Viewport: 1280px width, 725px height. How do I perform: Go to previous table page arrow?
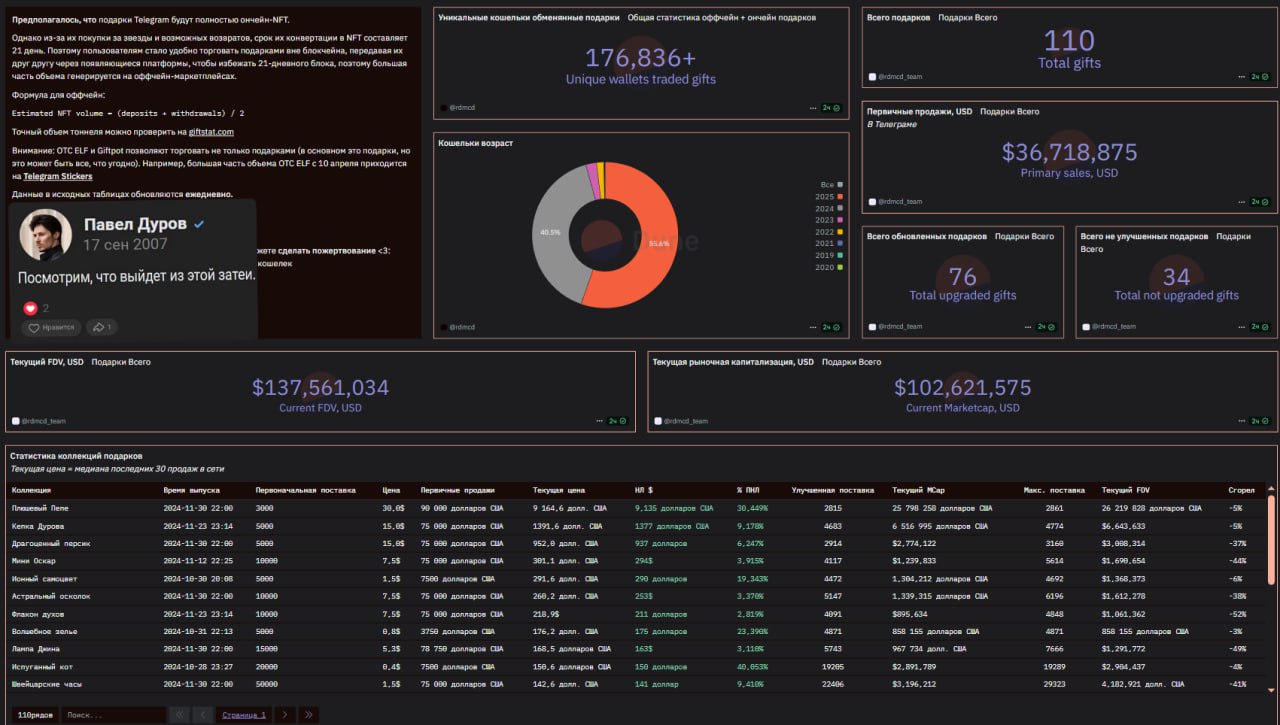click(203, 715)
